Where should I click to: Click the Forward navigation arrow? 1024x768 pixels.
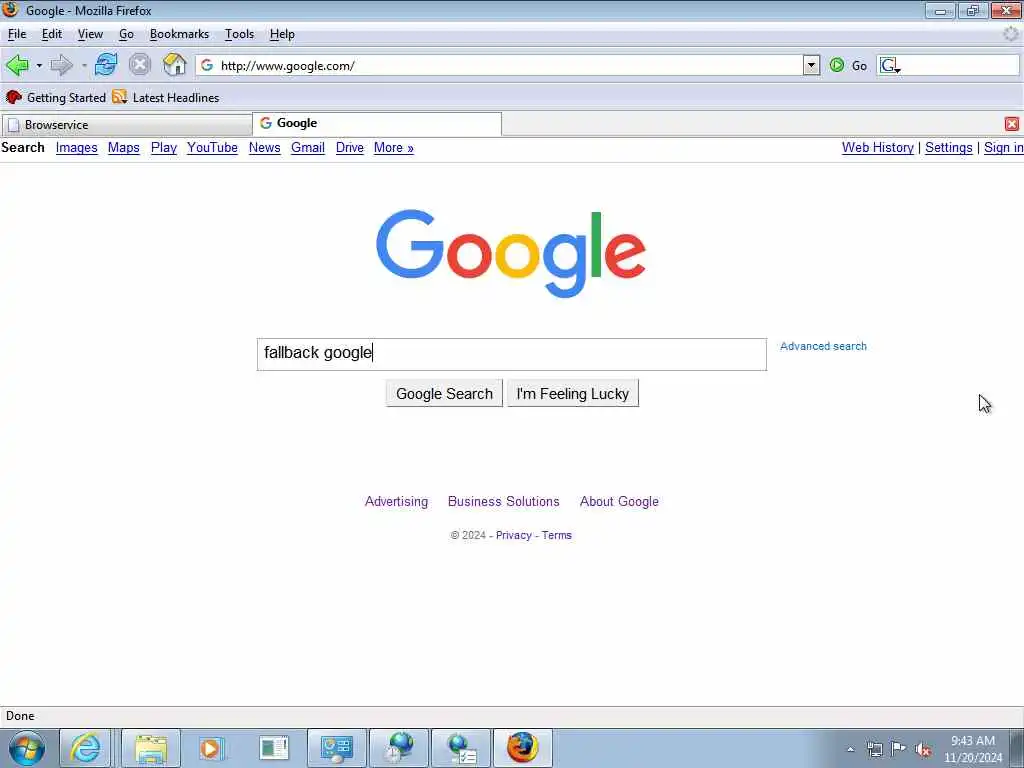coord(61,65)
